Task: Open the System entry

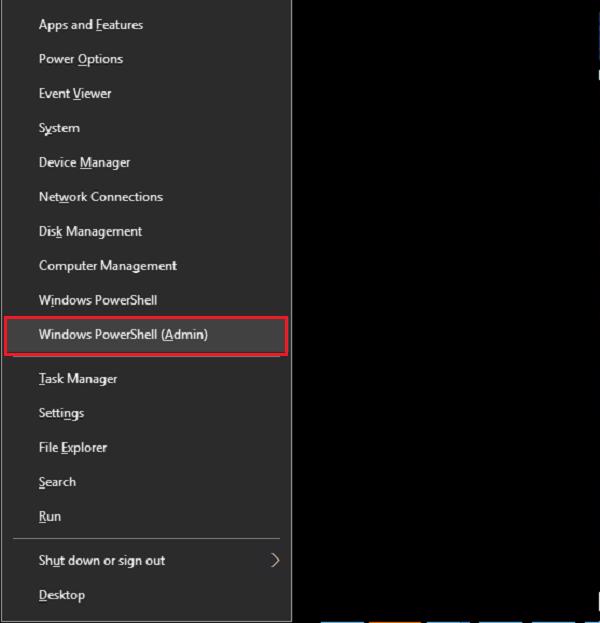Action: click(x=146, y=128)
